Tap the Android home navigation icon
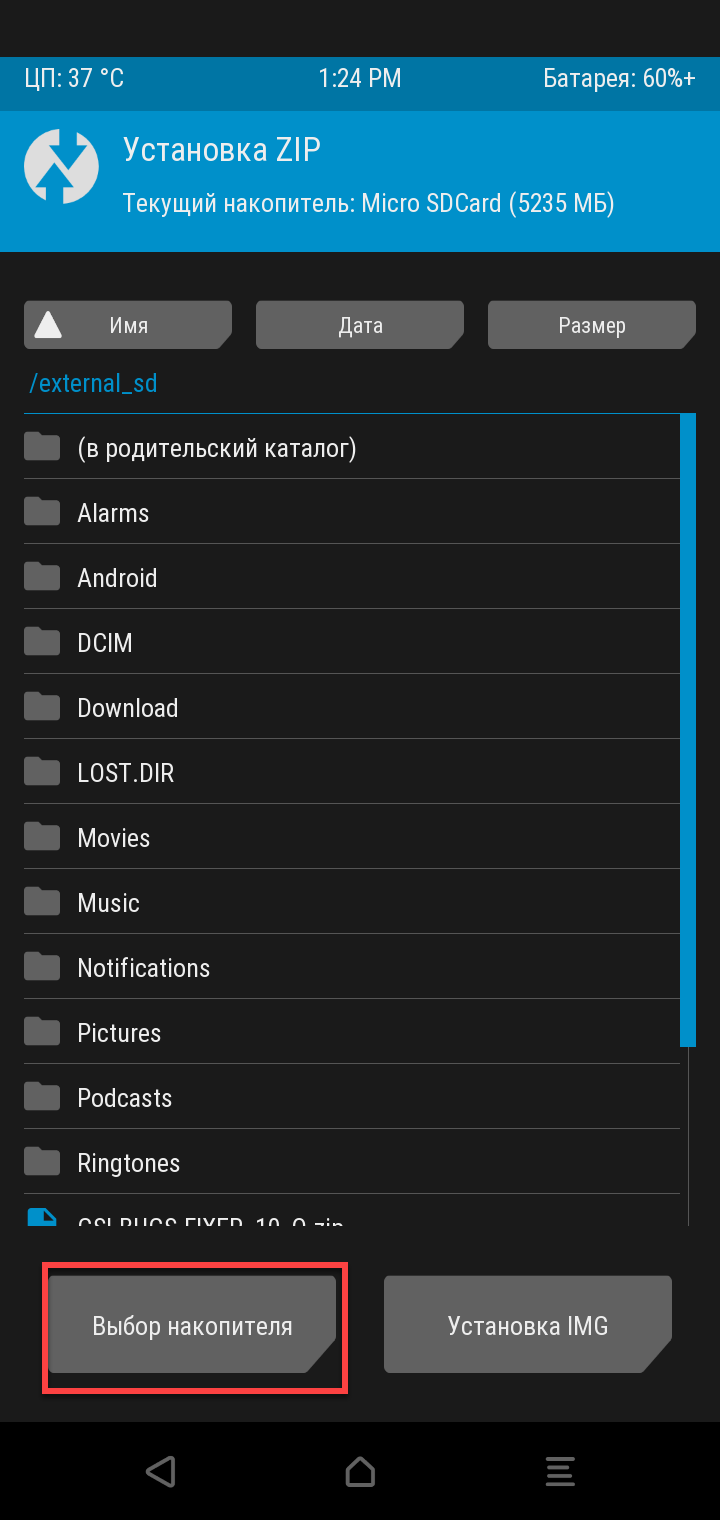The image size is (720, 1520). (360, 1471)
